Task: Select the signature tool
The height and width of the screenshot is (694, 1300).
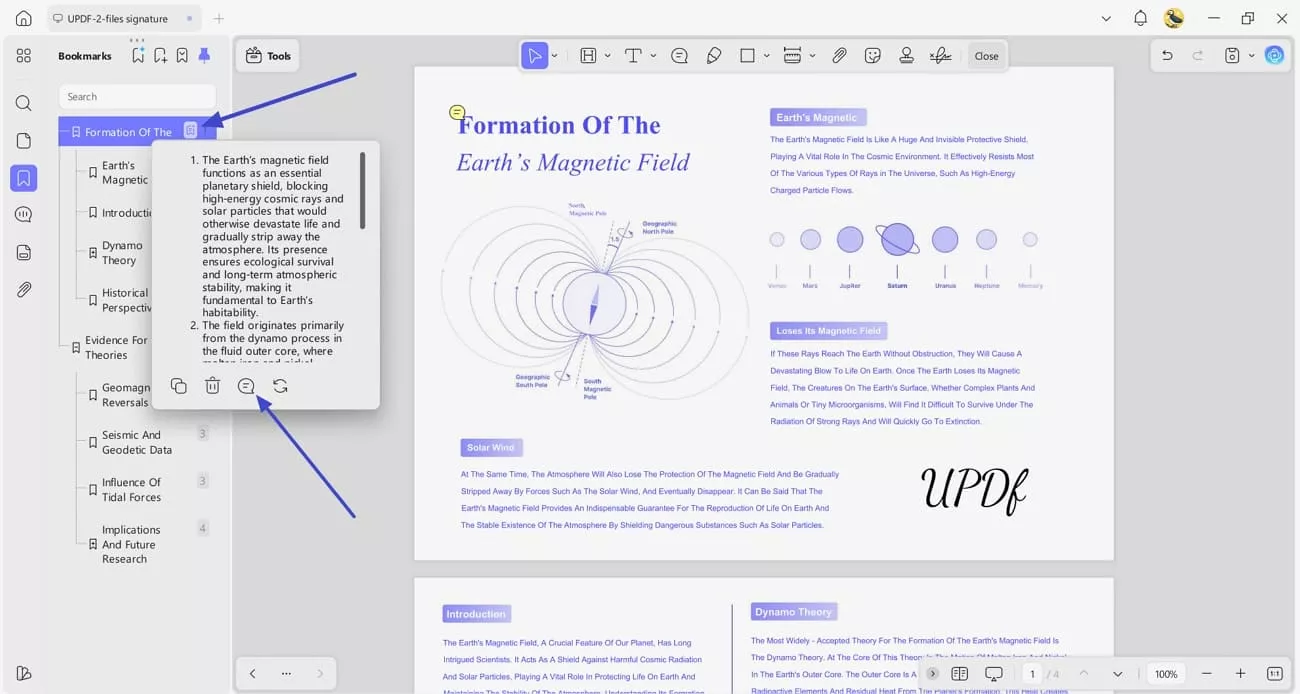Action: pos(940,56)
